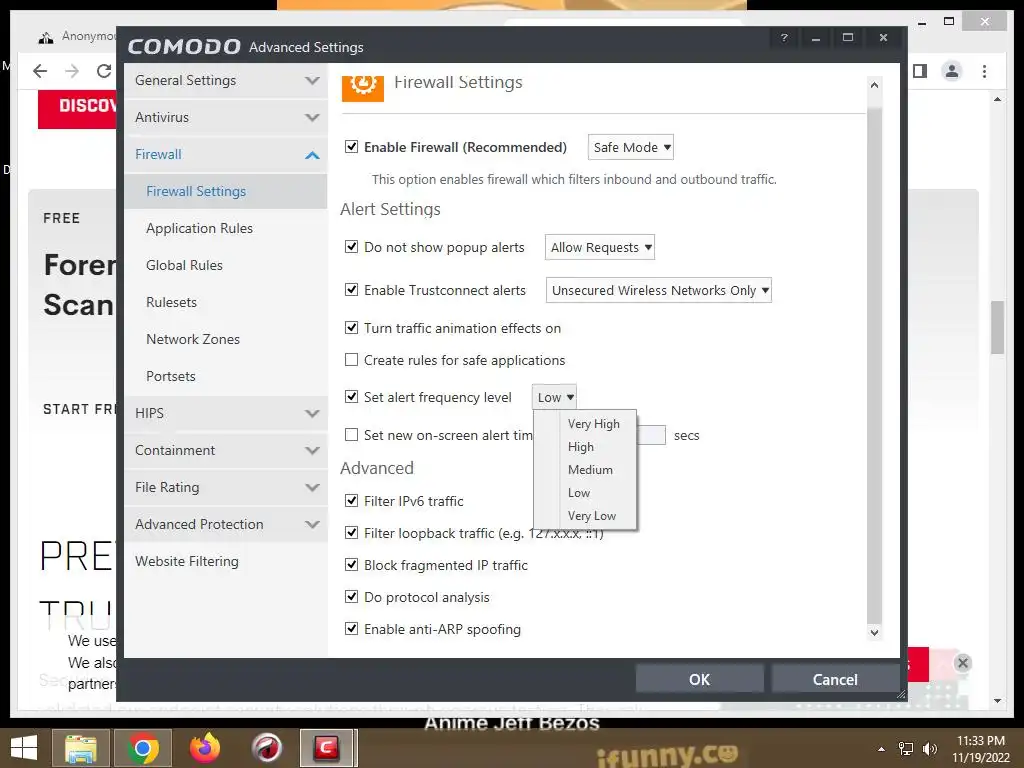Expand the Containment section
Image resolution: width=1024 pixels, height=768 pixels.
[225, 451]
